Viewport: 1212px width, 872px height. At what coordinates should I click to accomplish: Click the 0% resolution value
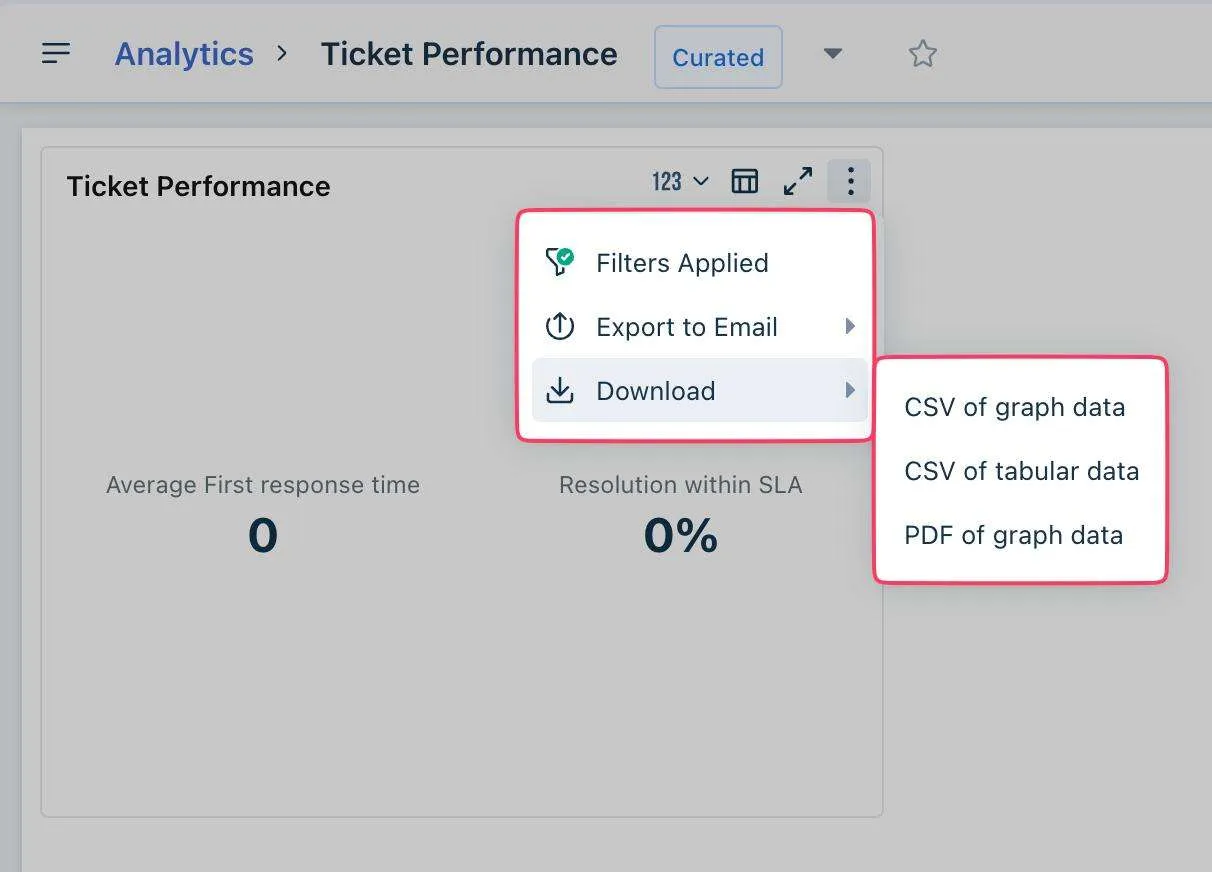click(x=680, y=536)
